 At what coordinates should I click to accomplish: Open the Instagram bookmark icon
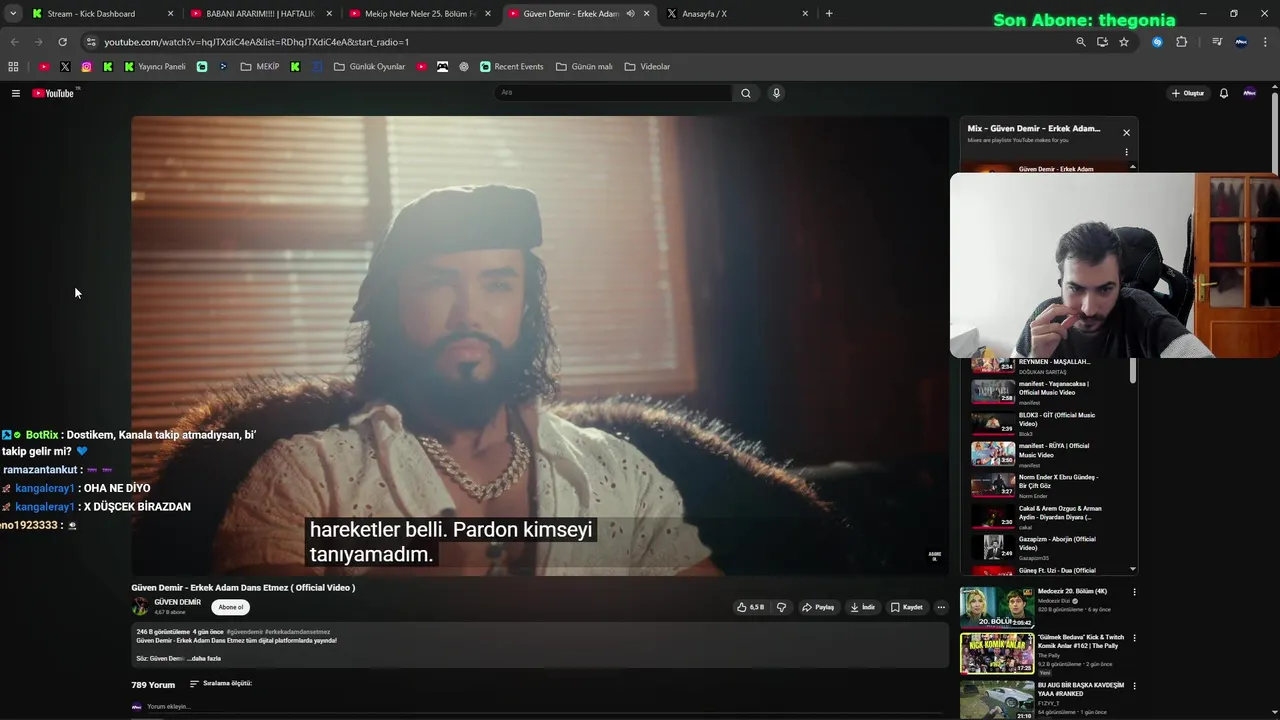click(x=86, y=67)
